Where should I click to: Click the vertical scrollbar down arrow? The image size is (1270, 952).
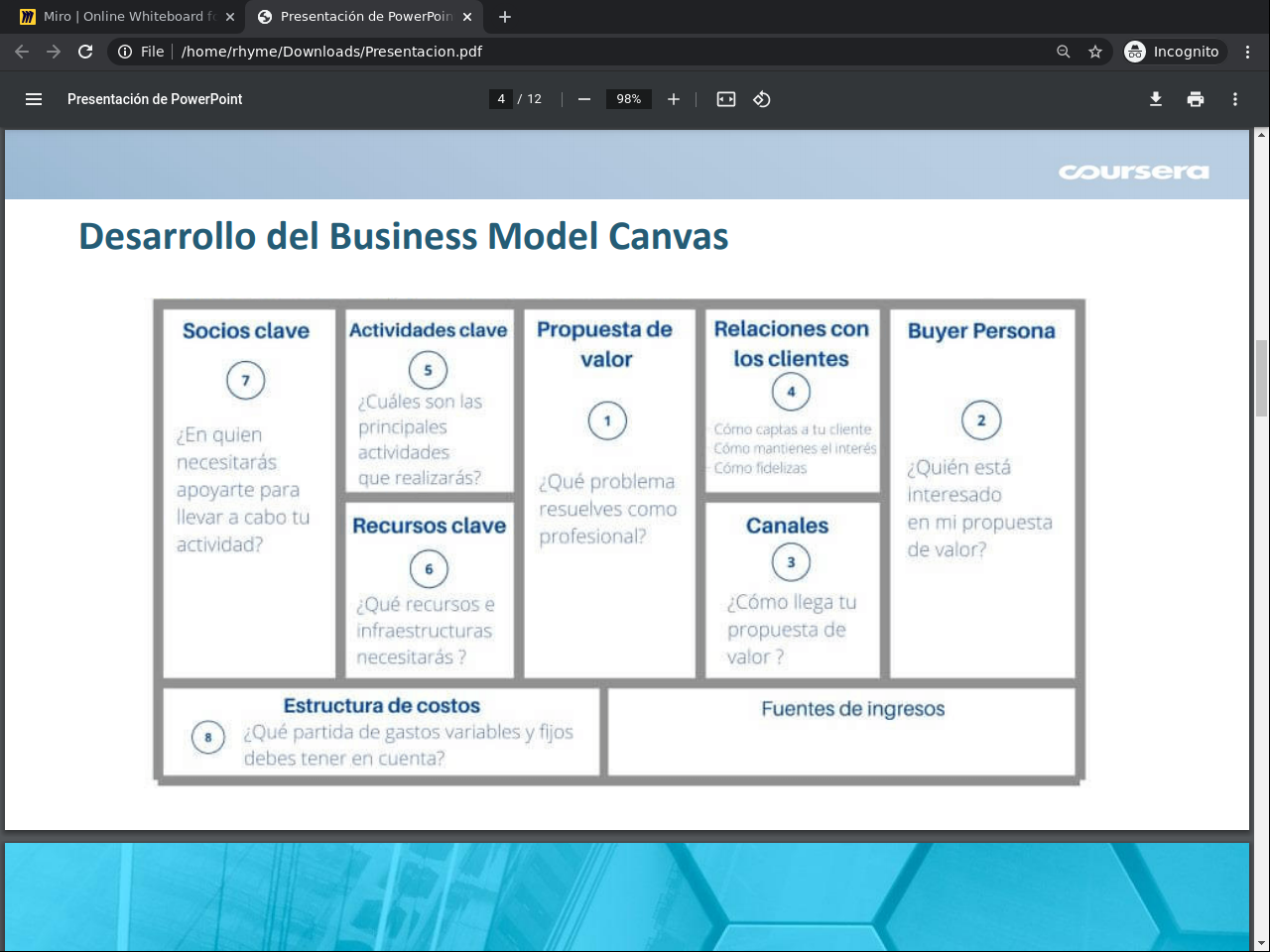coord(1261,943)
